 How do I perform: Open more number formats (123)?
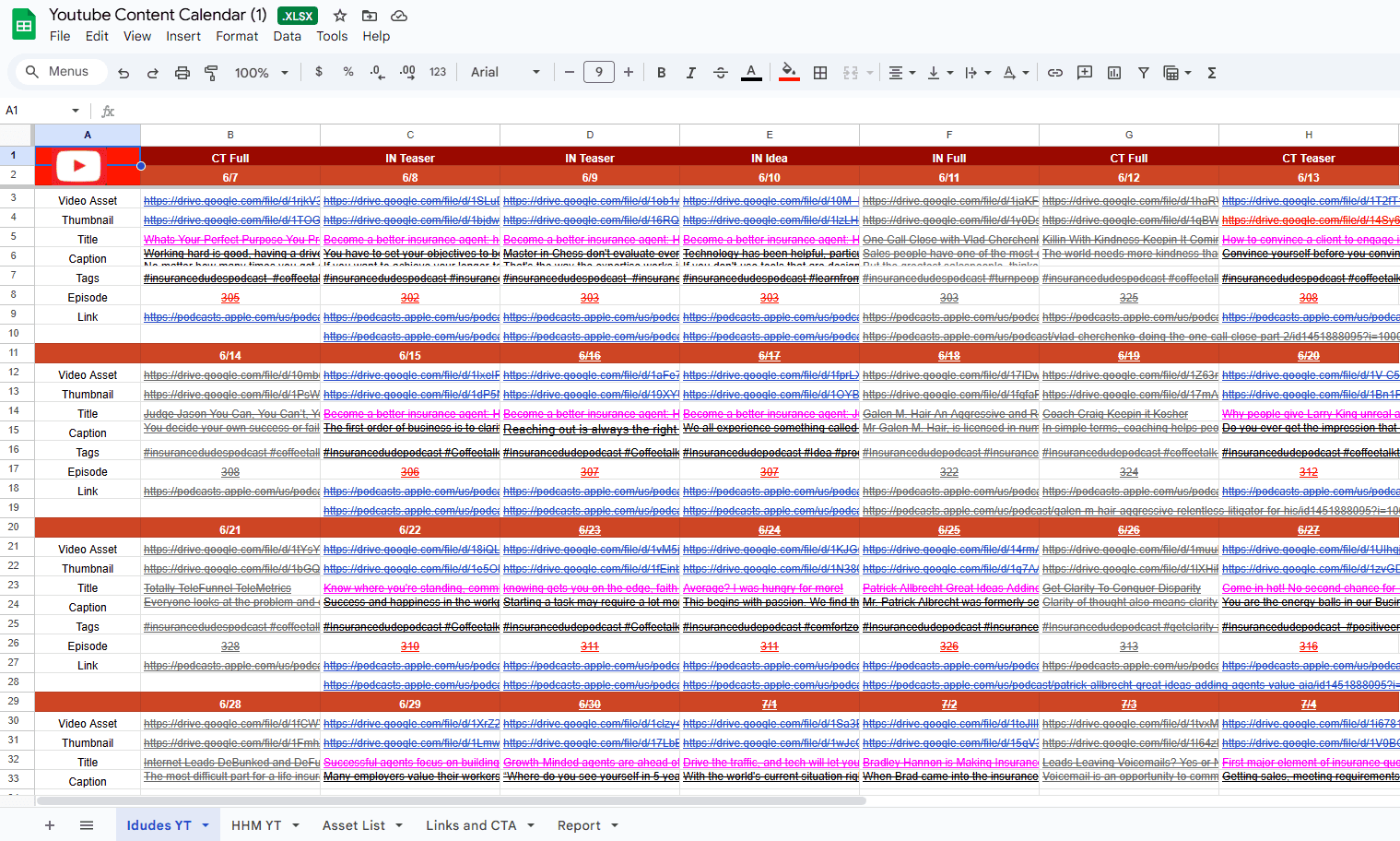[x=438, y=72]
